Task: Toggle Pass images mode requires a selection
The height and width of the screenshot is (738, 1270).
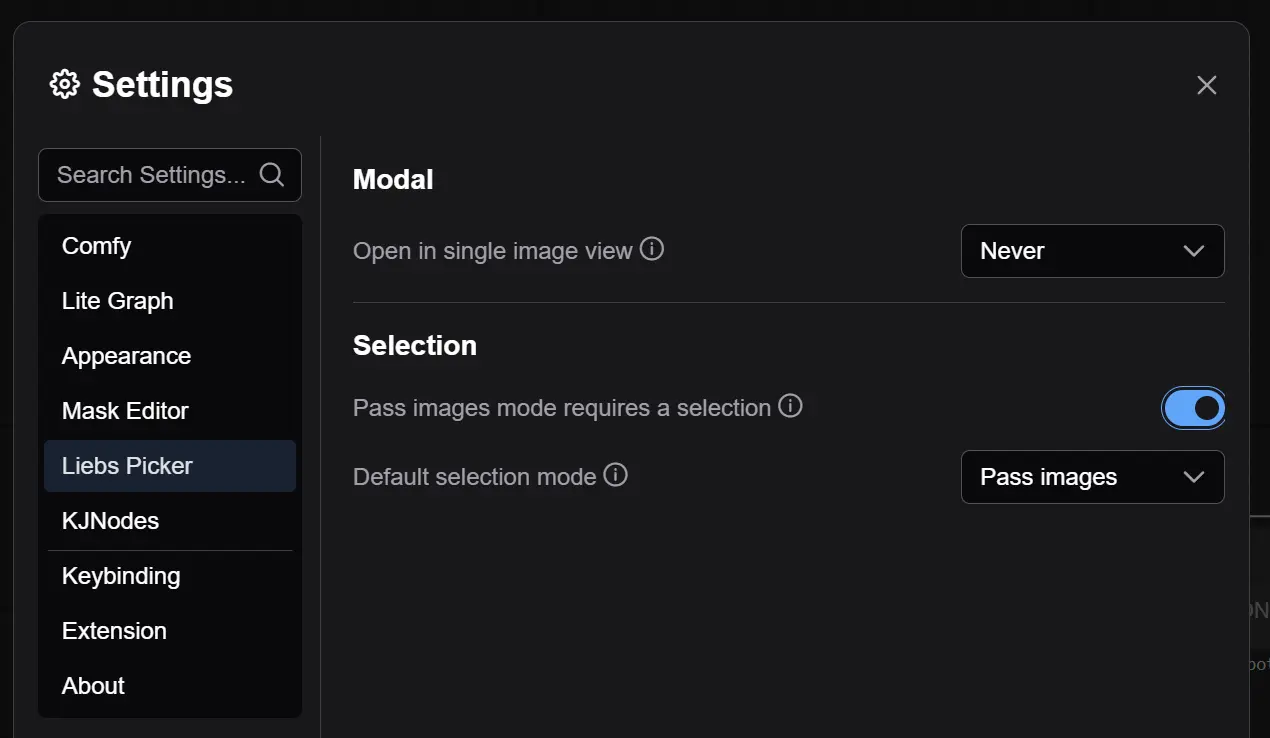Action: coord(1194,408)
